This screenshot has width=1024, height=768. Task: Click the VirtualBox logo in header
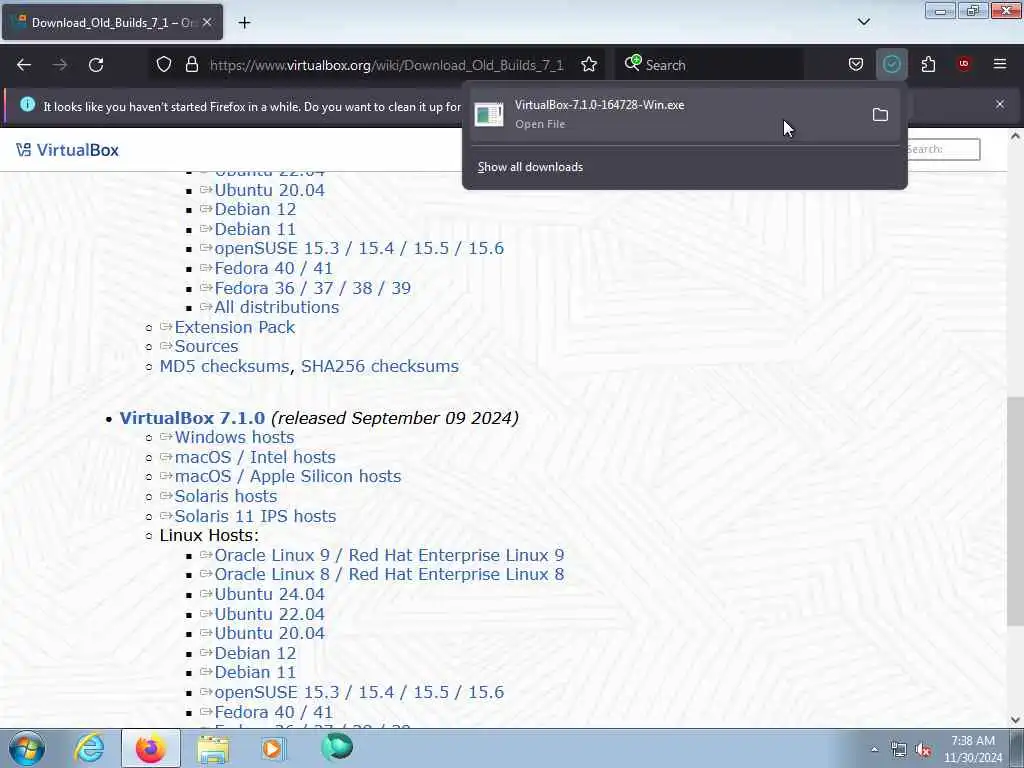click(67, 150)
